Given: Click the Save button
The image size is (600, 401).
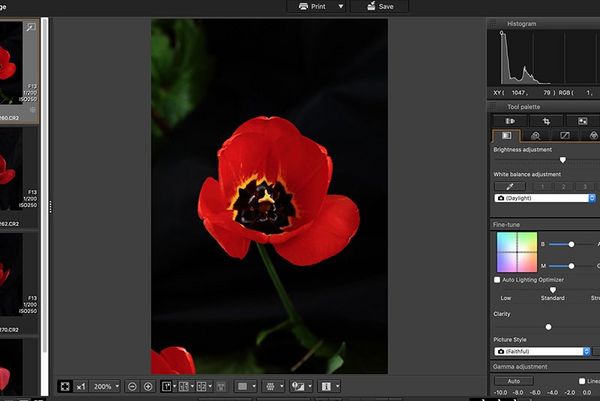Looking at the screenshot, I should click(x=380, y=7).
